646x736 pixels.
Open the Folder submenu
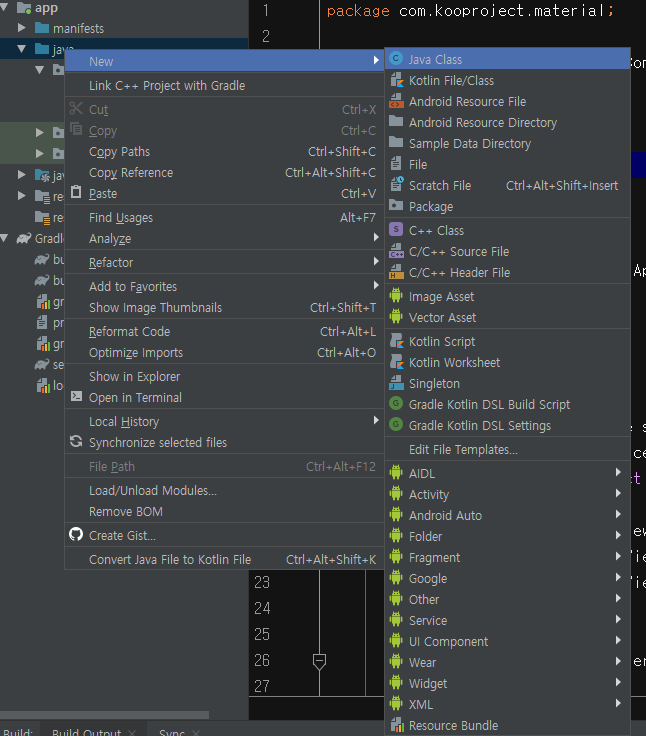[x=508, y=536]
